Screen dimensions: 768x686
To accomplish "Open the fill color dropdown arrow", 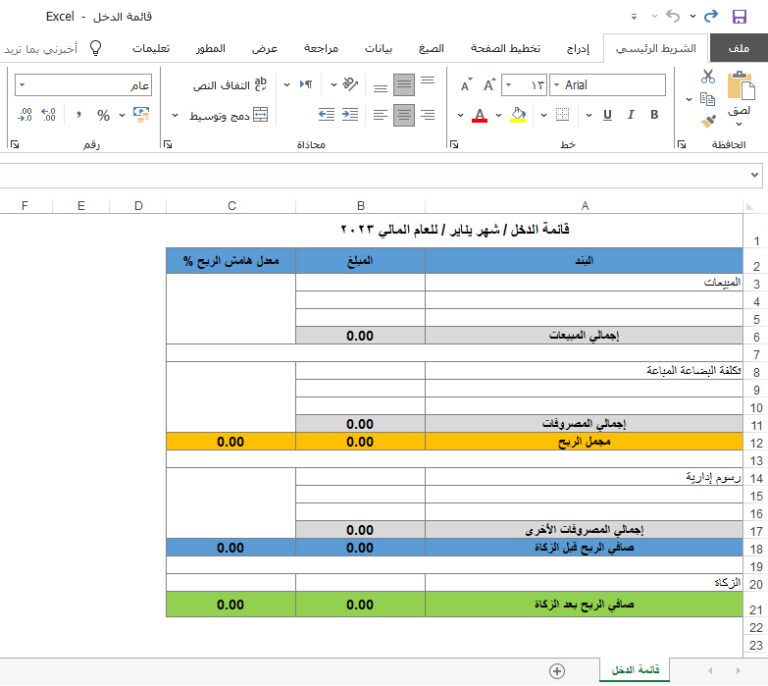I will 499,115.
